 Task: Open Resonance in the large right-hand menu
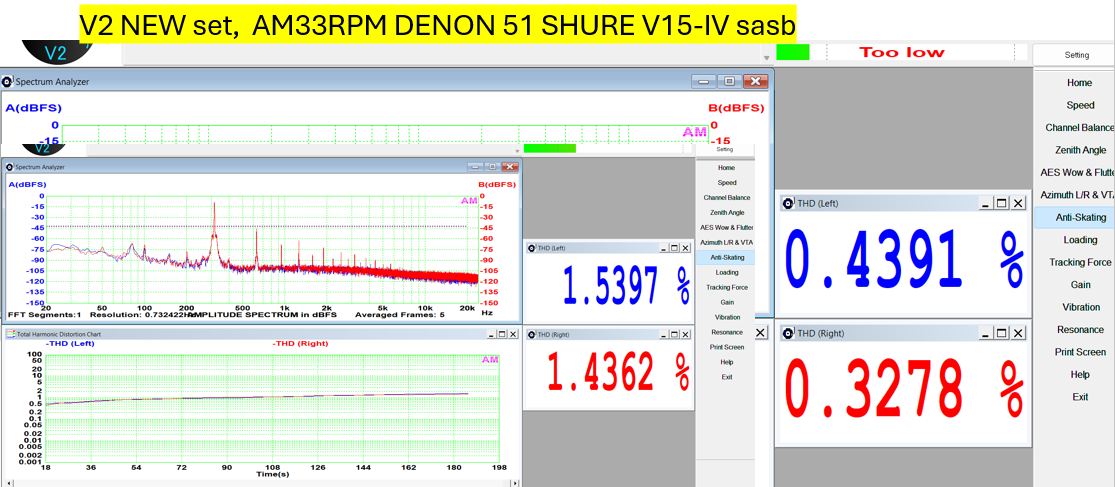[1079, 330]
